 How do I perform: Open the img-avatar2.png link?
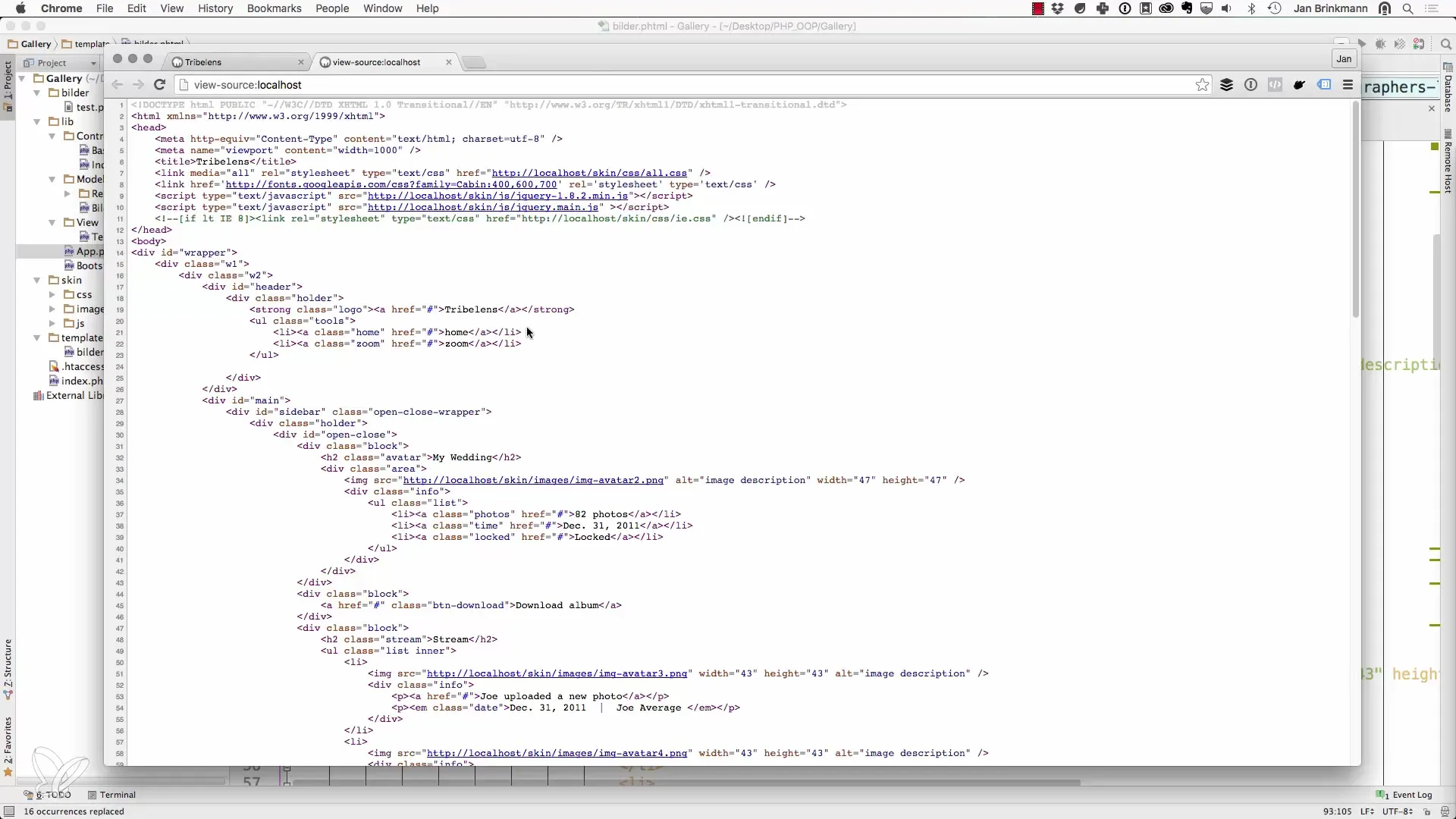click(533, 480)
